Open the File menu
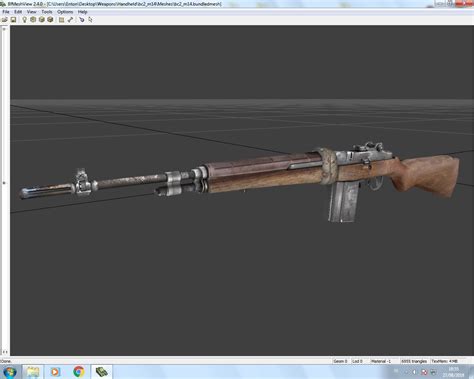 (6, 12)
